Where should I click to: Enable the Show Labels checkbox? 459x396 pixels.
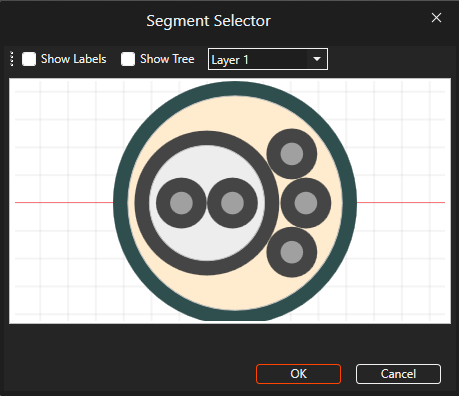(x=29, y=59)
